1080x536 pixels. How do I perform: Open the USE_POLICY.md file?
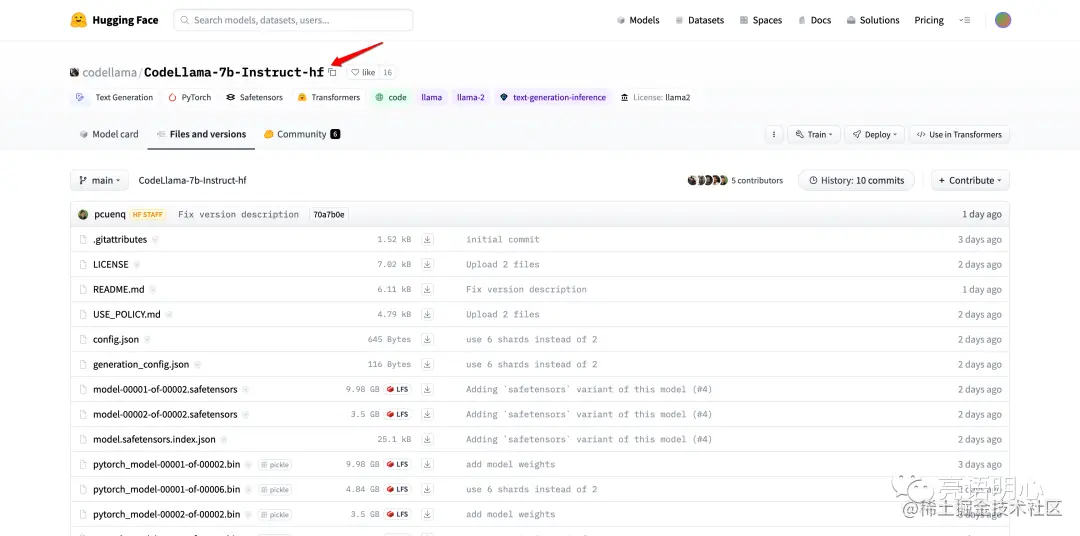[x=127, y=314]
